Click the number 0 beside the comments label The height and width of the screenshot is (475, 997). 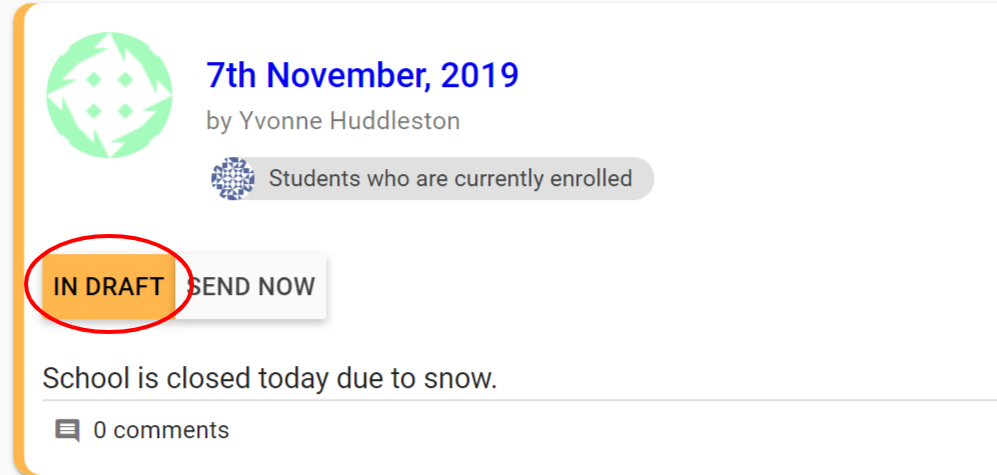click(100, 431)
